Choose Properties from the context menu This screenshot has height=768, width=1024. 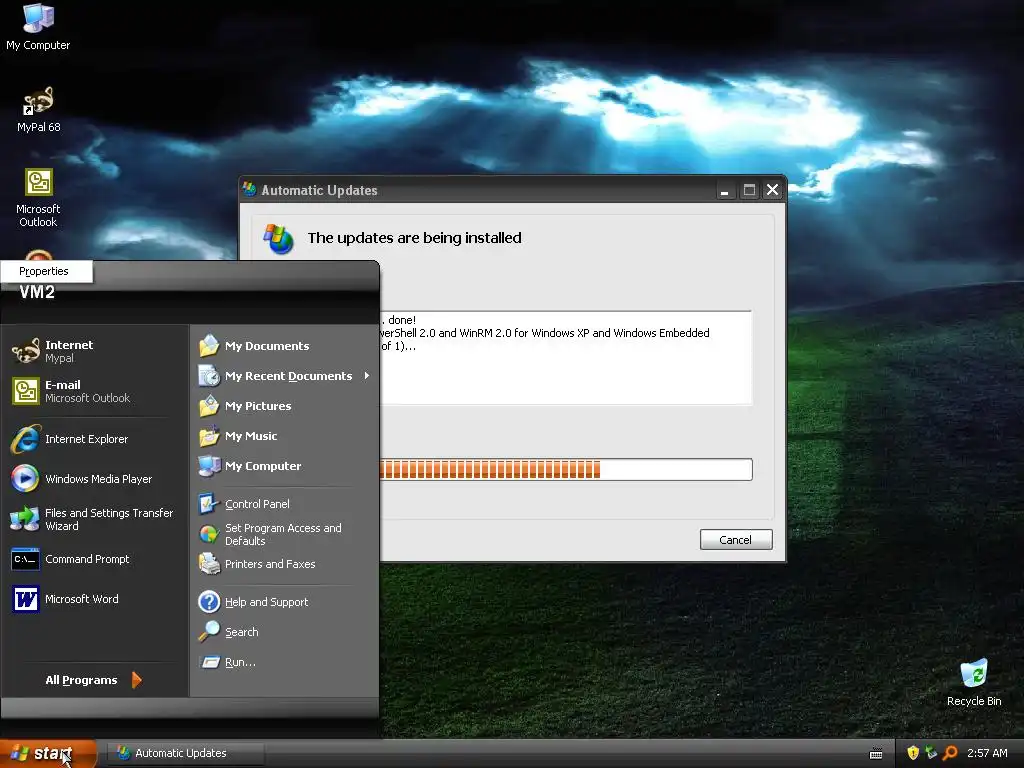pyautogui.click(x=47, y=271)
